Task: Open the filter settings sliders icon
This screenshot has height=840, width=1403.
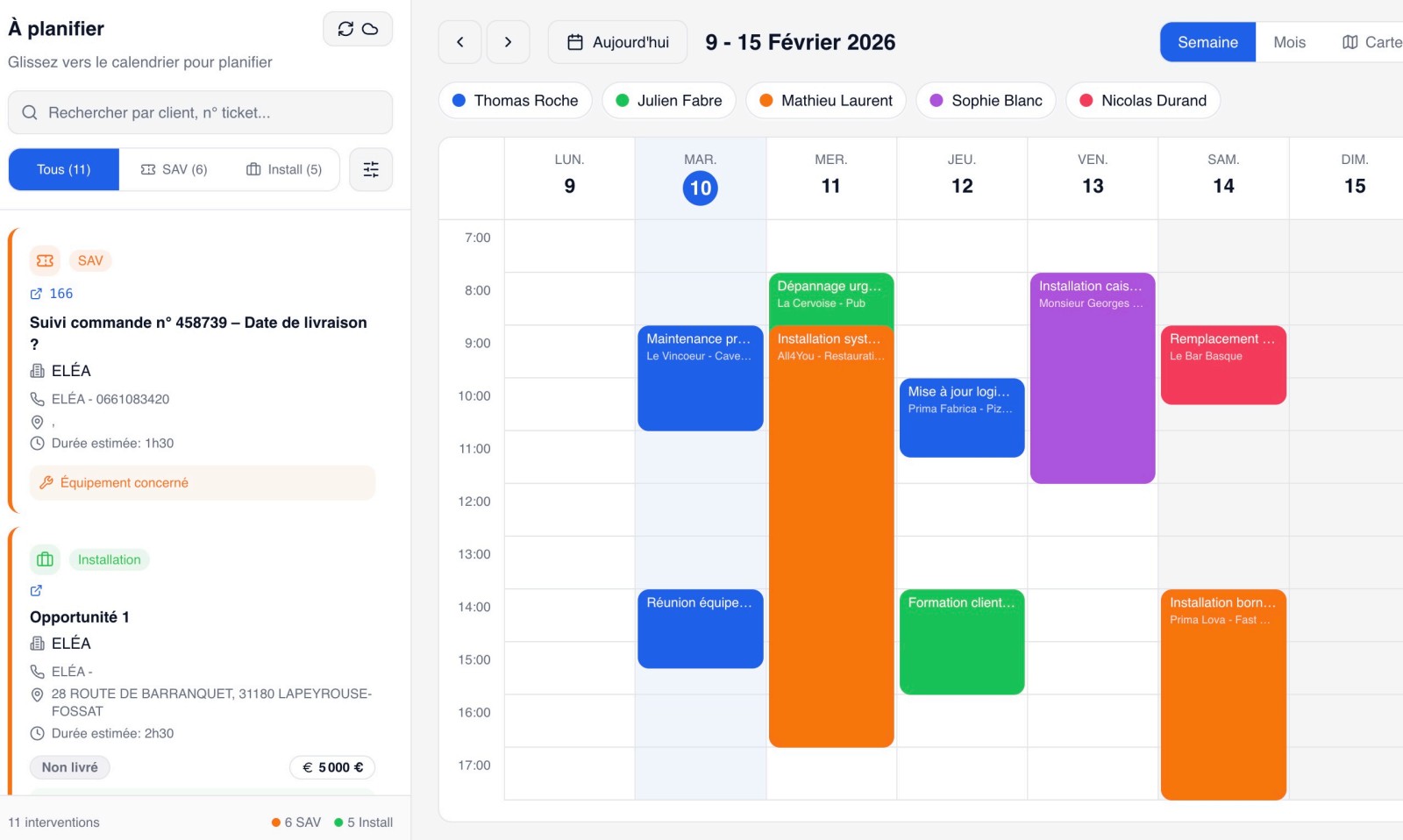Action: point(371,169)
